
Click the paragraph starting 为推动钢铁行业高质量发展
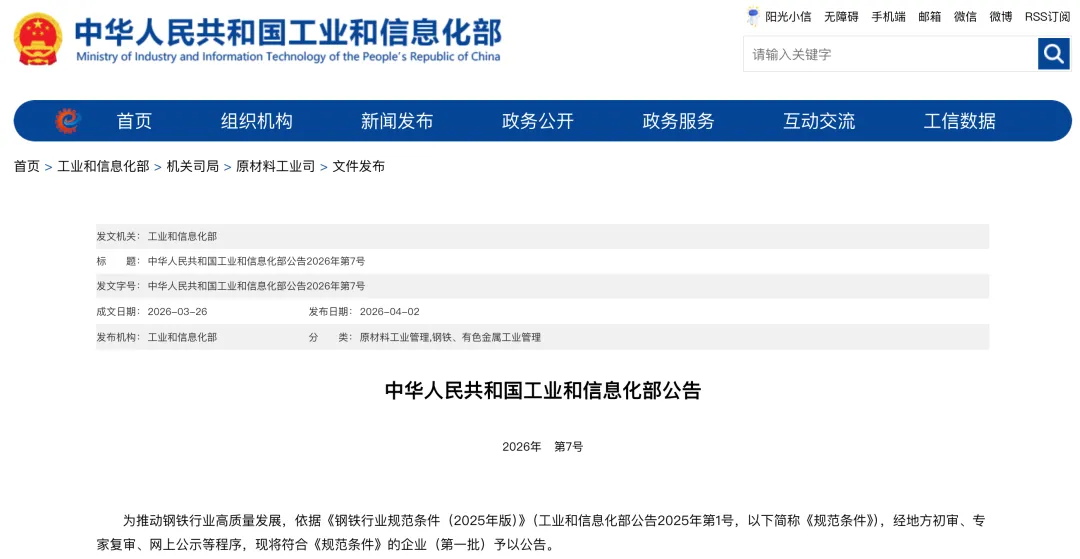(541, 533)
